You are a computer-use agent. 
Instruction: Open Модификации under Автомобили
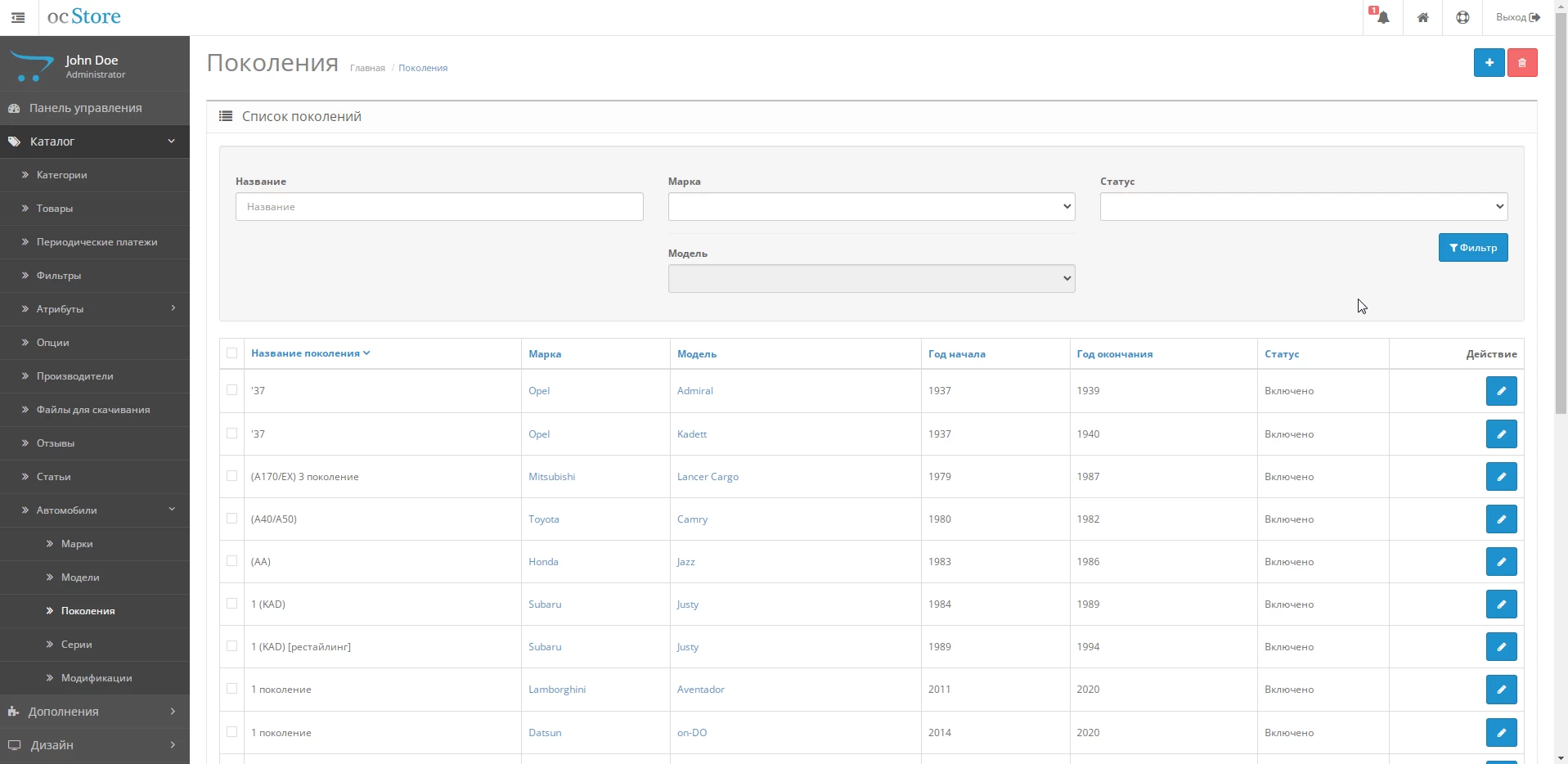pos(95,678)
